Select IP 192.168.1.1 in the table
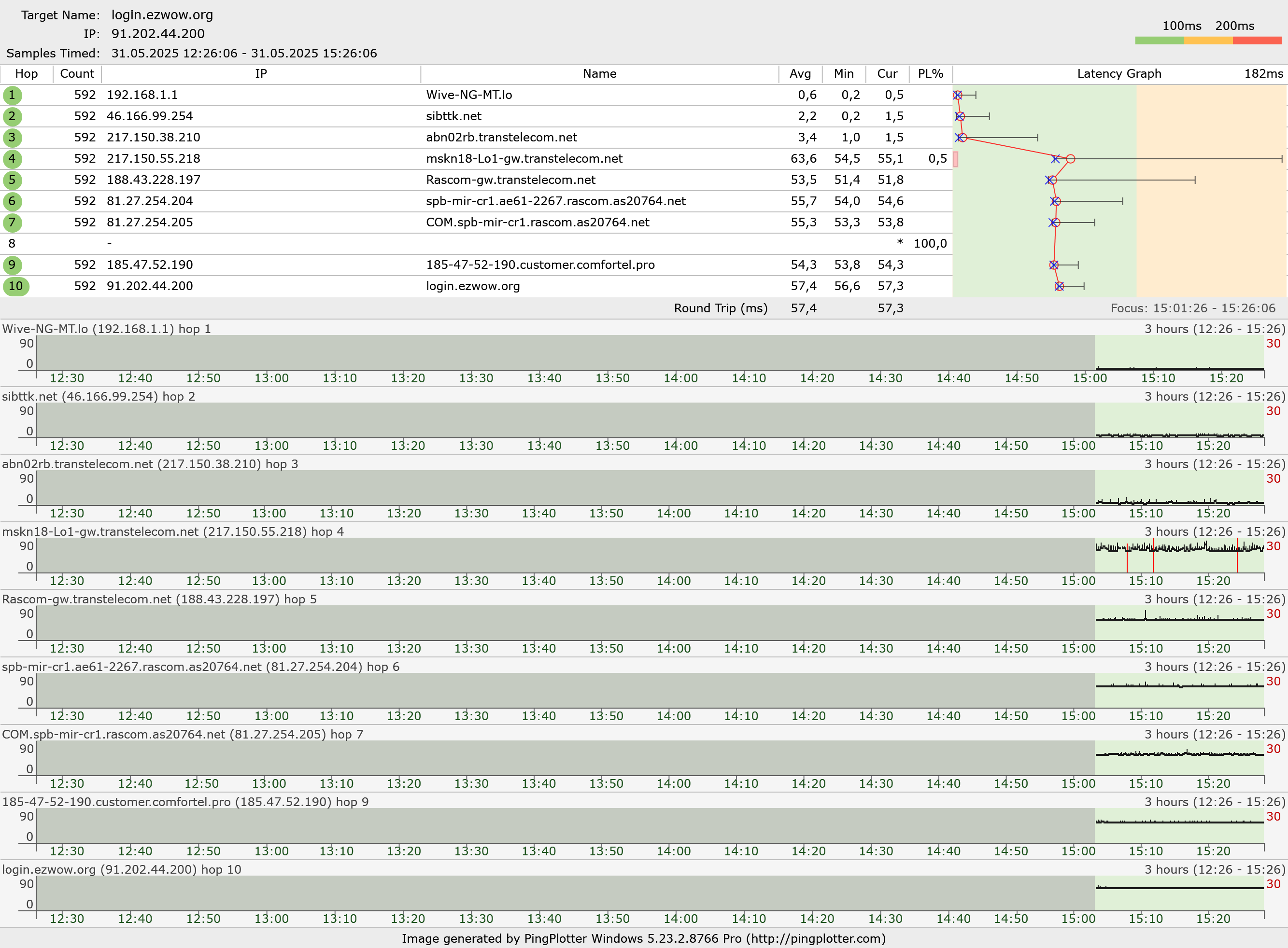Image resolution: width=1288 pixels, height=948 pixels. pos(142,95)
